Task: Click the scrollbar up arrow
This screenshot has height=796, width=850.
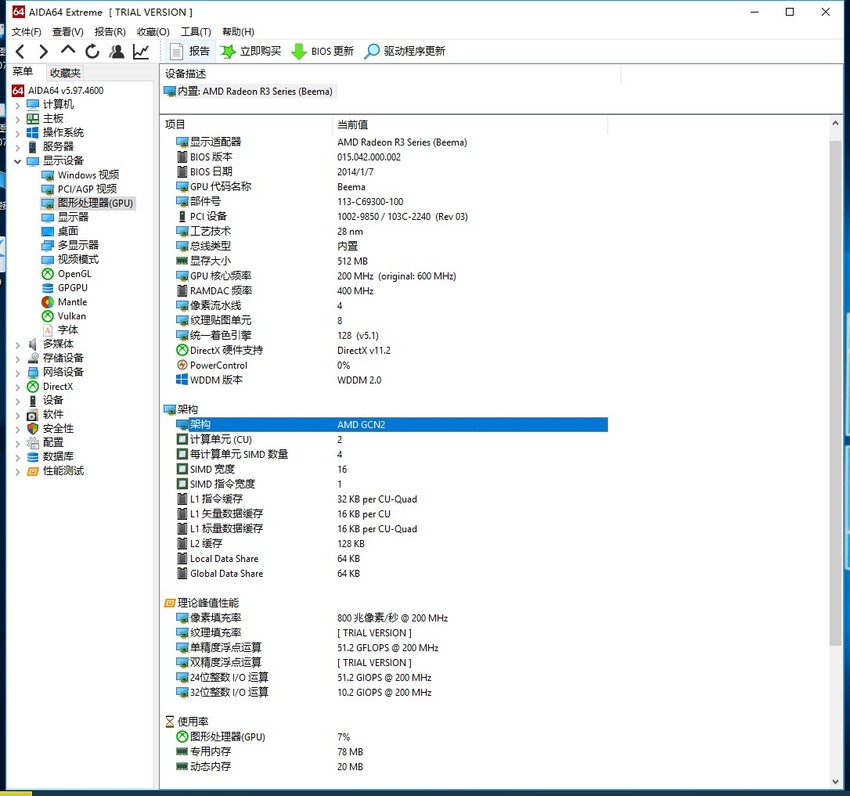Action: 835,123
